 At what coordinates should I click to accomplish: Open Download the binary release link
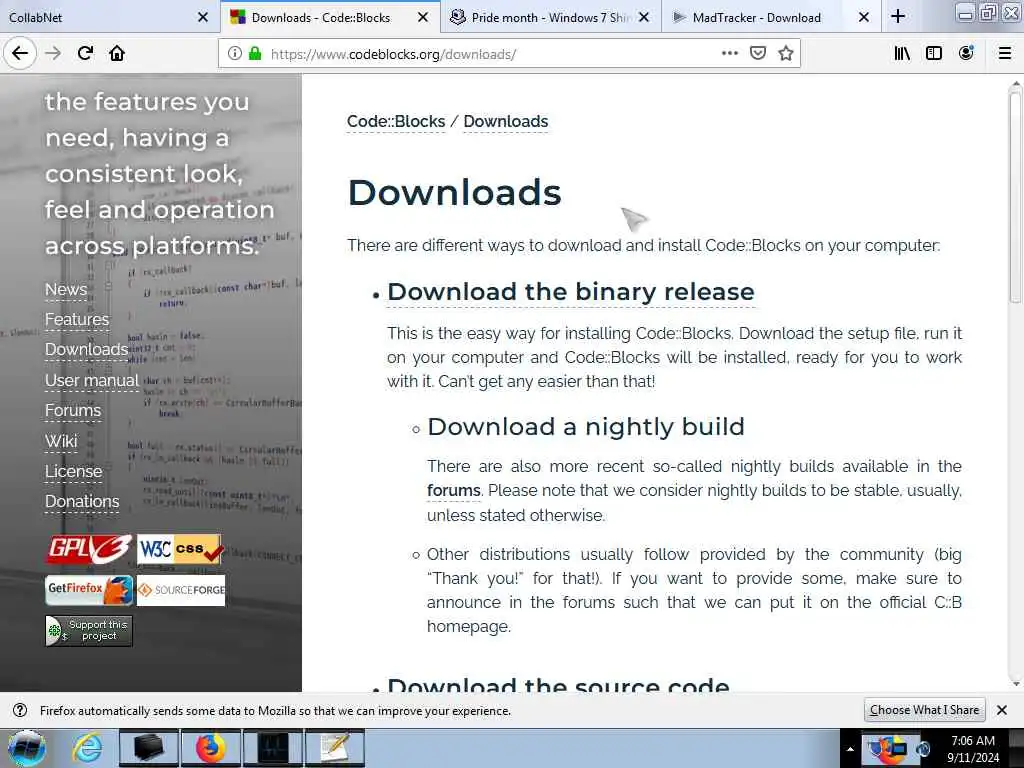pyautogui.click(x=571, y=292)
